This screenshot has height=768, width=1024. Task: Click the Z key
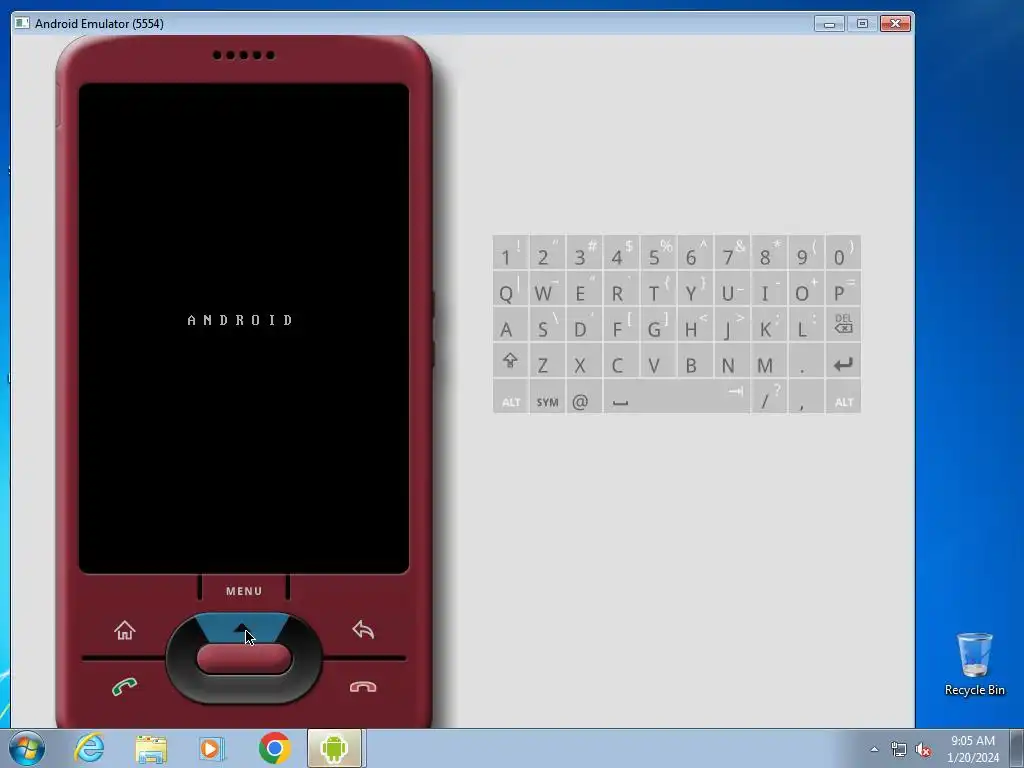547,361
